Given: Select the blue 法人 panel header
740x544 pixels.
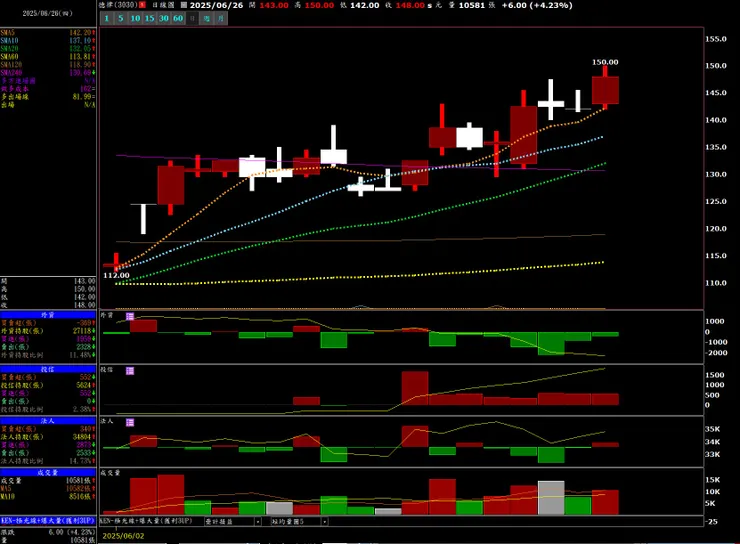Looking at the screenshot, I should pyautogui.click(x=48, y=420).
